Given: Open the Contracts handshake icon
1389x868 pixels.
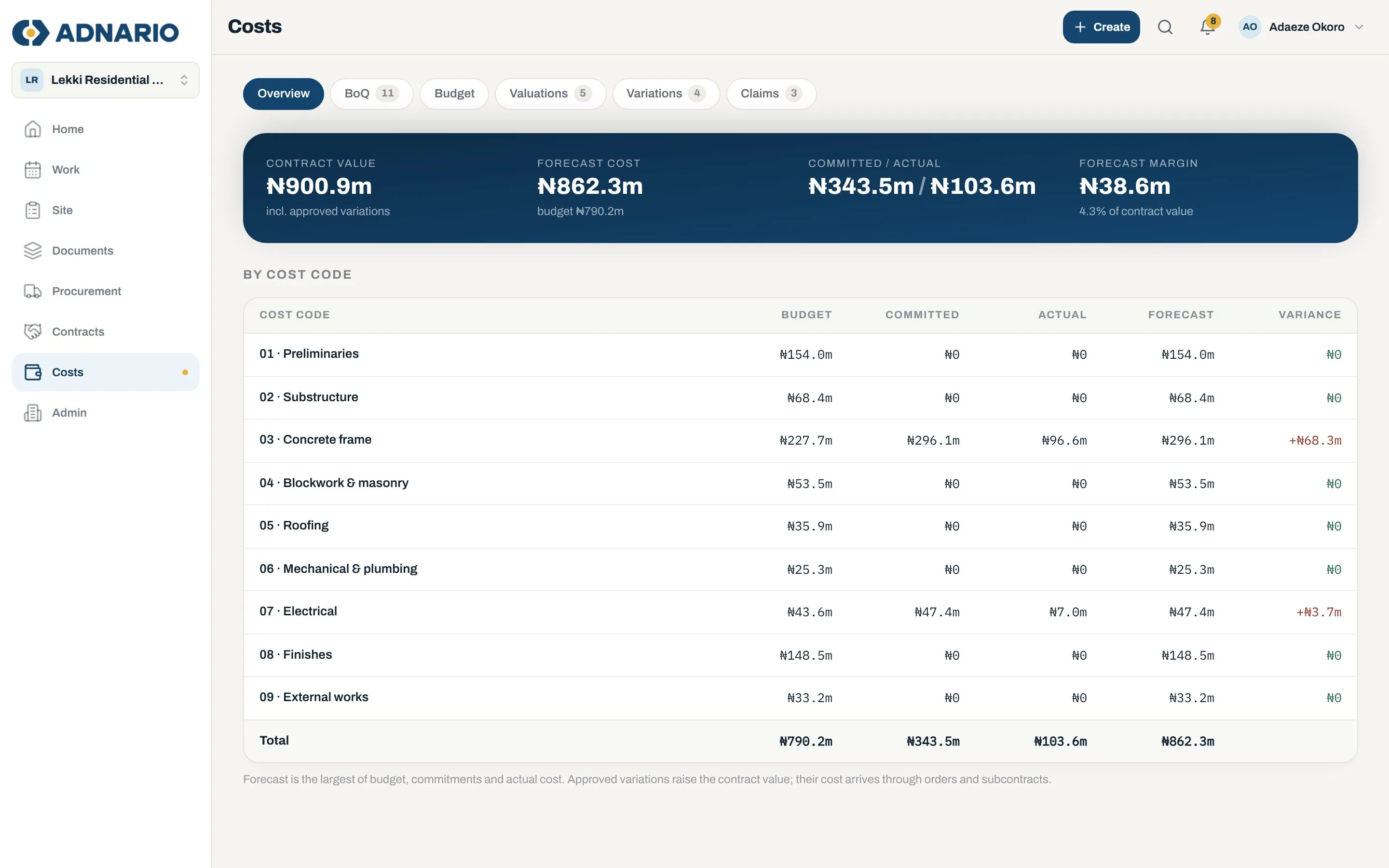Looking at the screenshot, I should pos(33,332).
